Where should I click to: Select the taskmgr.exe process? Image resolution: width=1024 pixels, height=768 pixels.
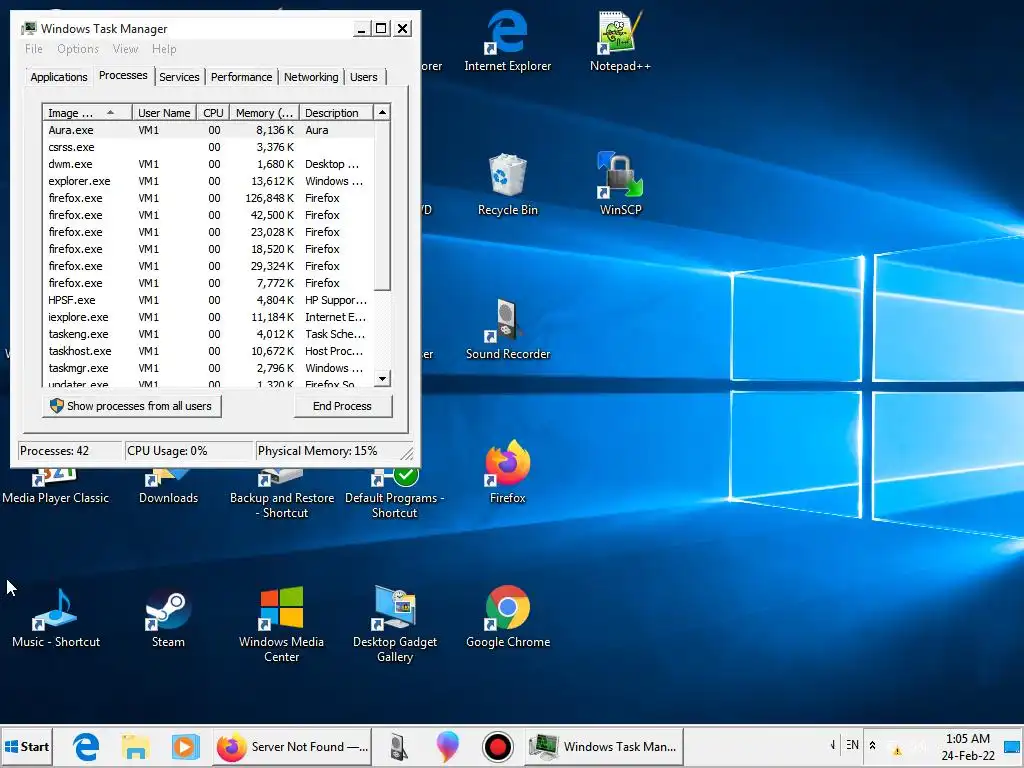208,368
